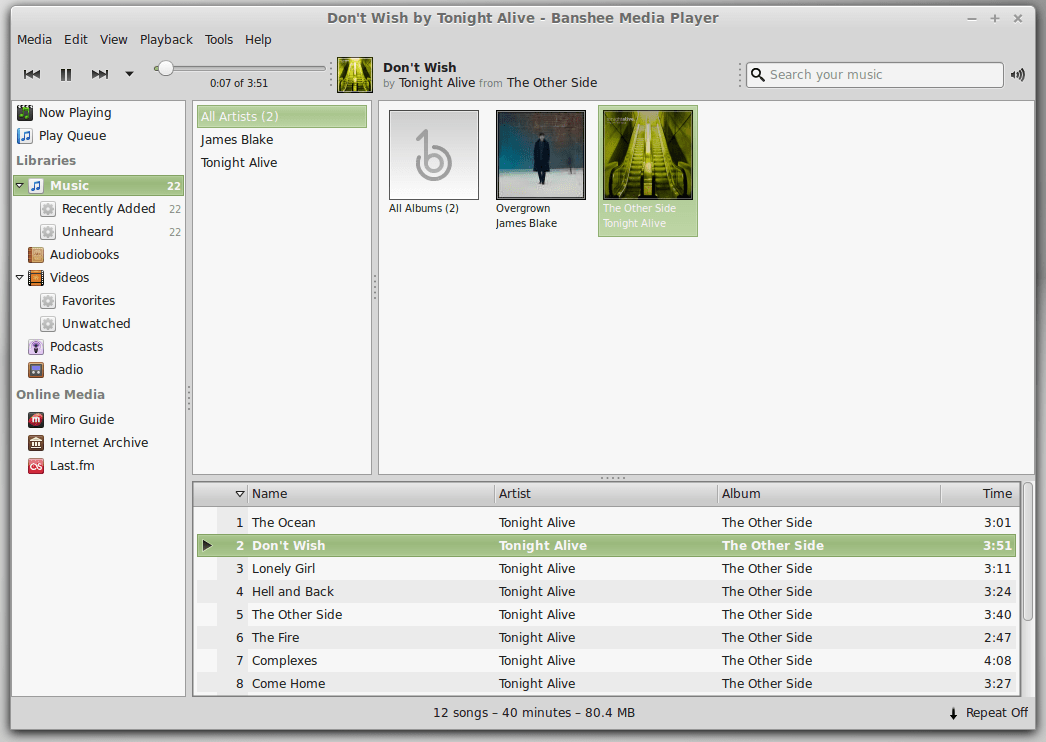This screenshot has width=1046, height=742.
Task: Skip to the next track
Action: point(99,73)
